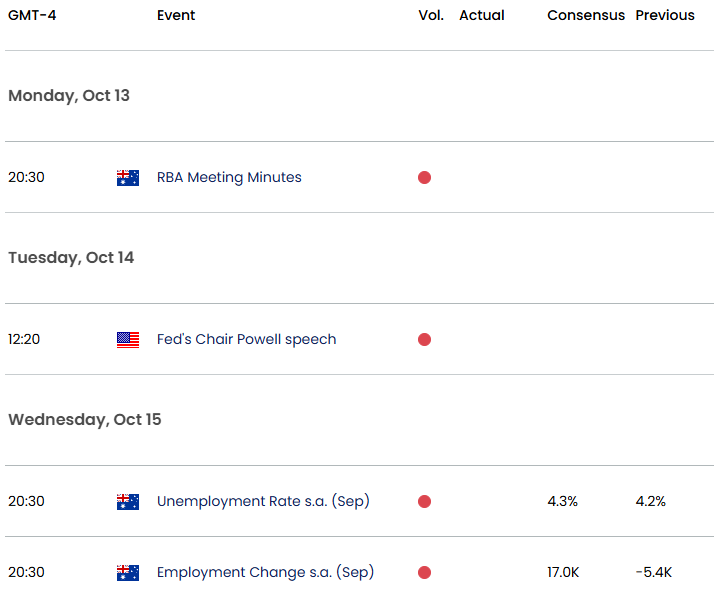Click Australia flag beside RBA Meeting Minutes
The image size is (714, 595).
click(x=128, y=178)
